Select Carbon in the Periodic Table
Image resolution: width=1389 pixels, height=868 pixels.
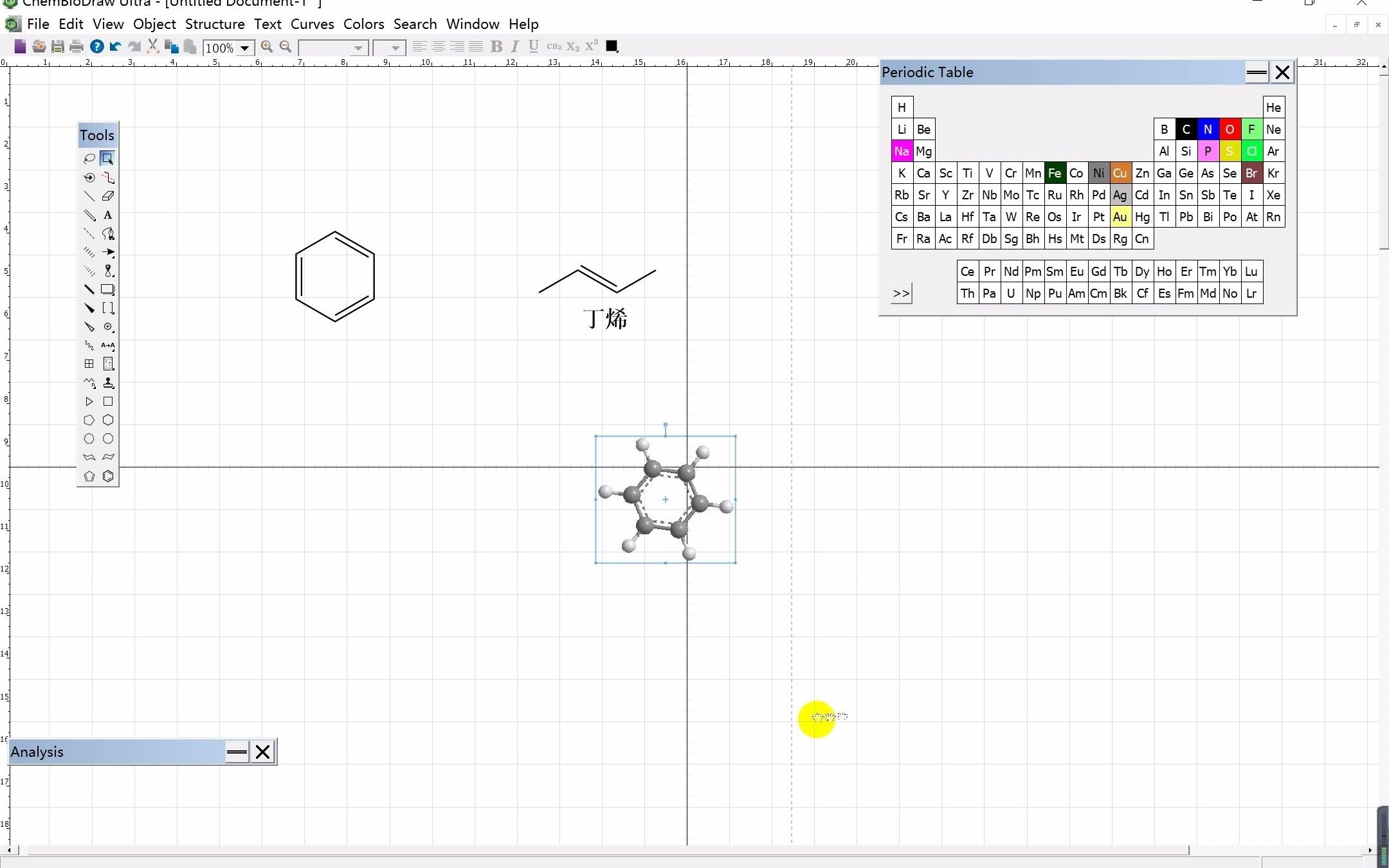coord(1186,129)
